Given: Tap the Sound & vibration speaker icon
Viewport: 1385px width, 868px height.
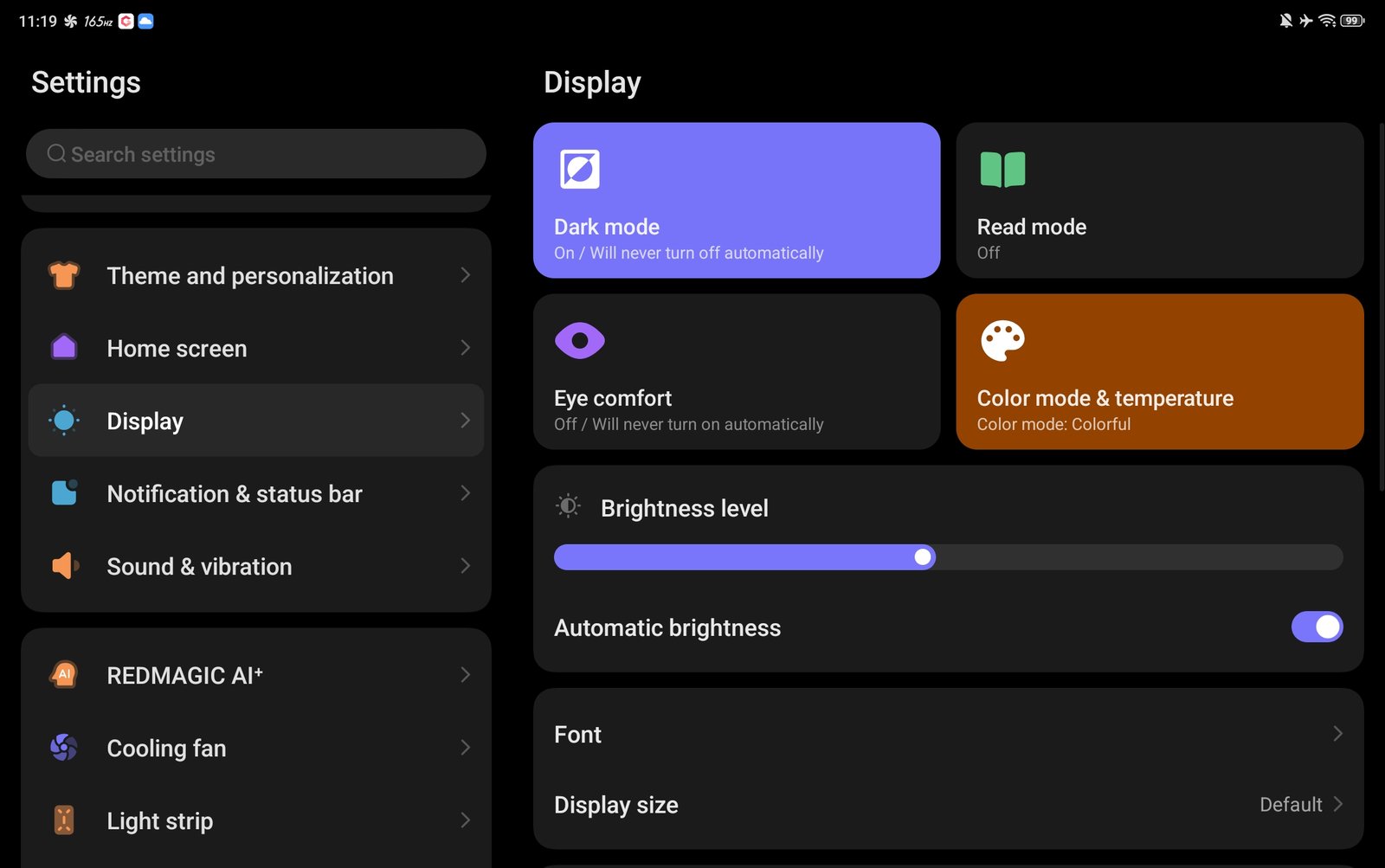Looking at the screenshot, I should 64,566.
